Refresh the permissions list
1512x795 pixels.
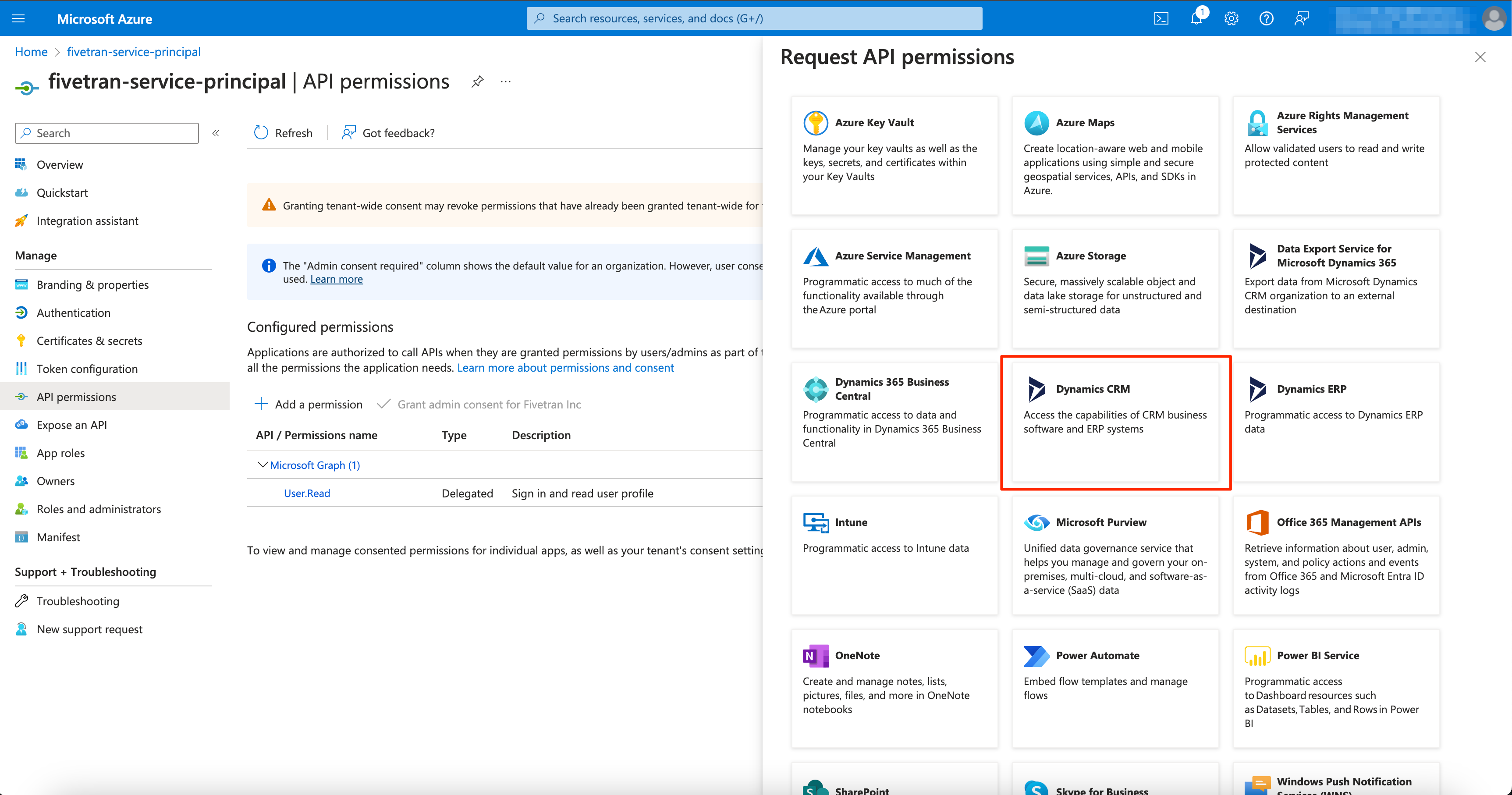[284, 133]
